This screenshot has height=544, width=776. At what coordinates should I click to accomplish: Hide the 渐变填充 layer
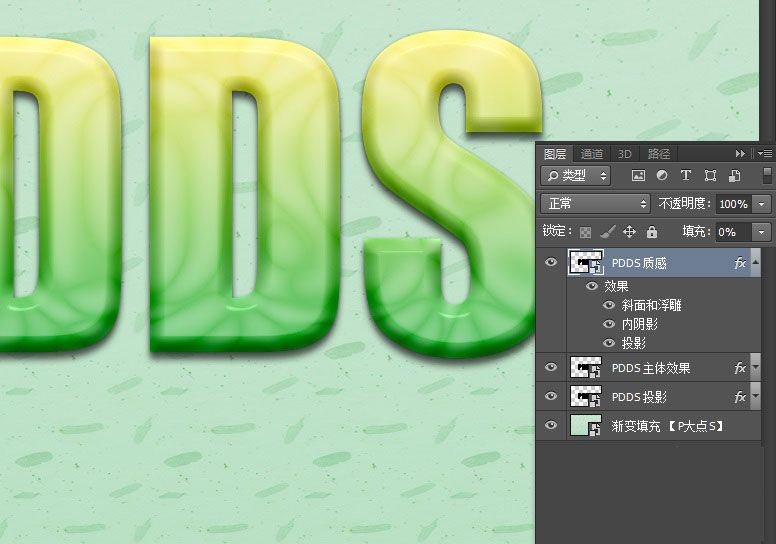pyautogui.click(x=551, y=426)
